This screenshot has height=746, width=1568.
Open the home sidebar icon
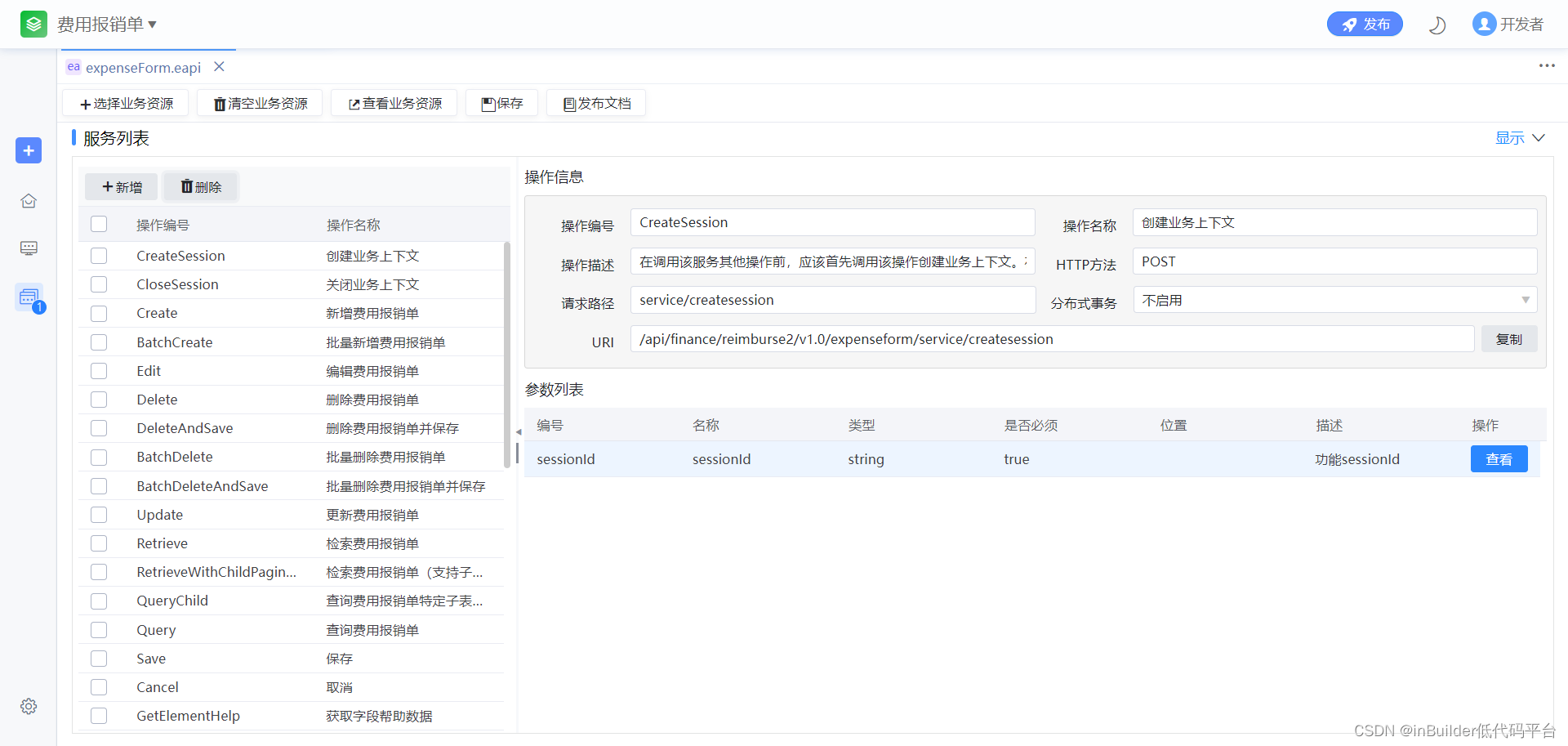pyautogui.click(x=29, y=201)
